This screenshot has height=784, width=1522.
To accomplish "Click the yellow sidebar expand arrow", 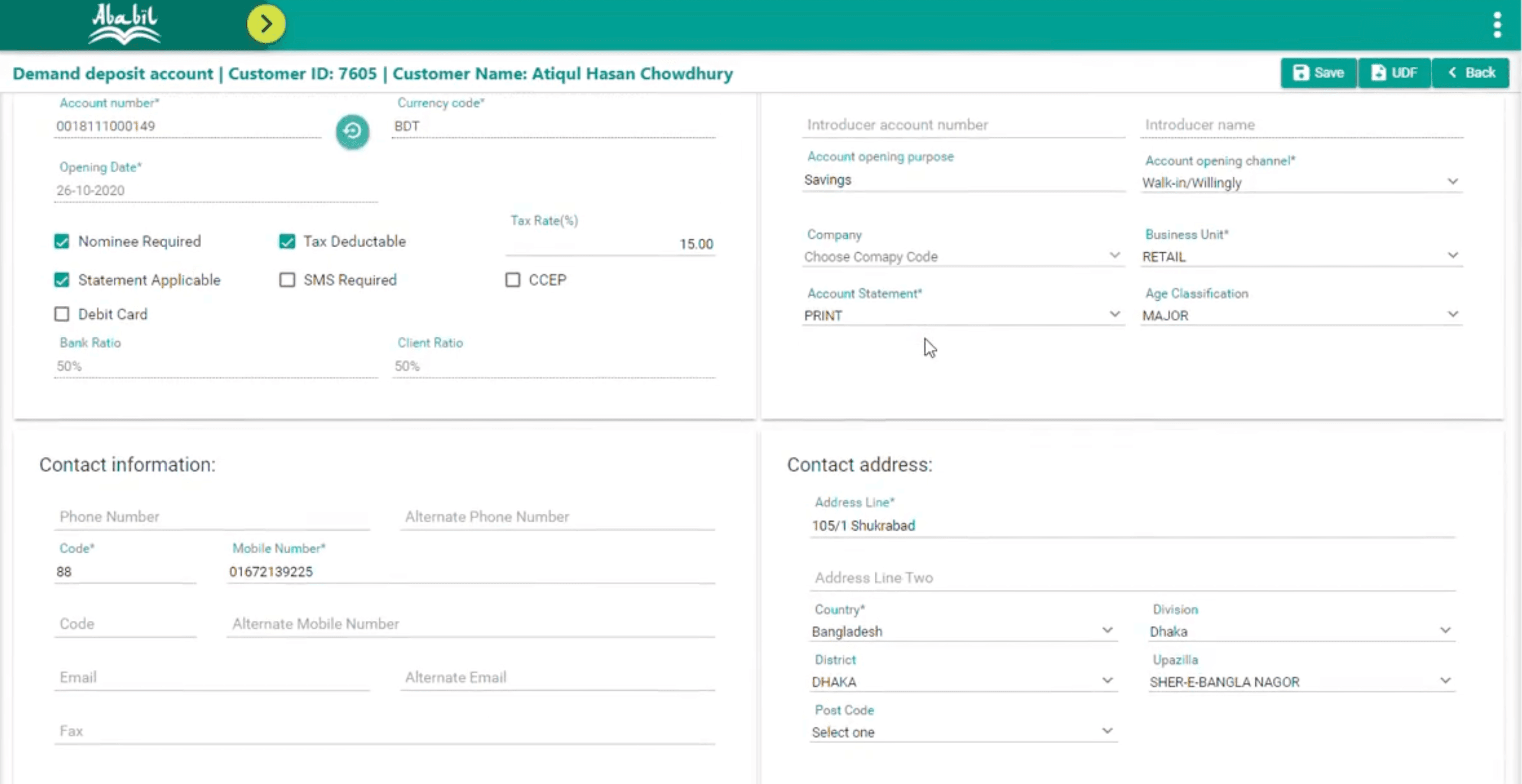I will (266, 23).
